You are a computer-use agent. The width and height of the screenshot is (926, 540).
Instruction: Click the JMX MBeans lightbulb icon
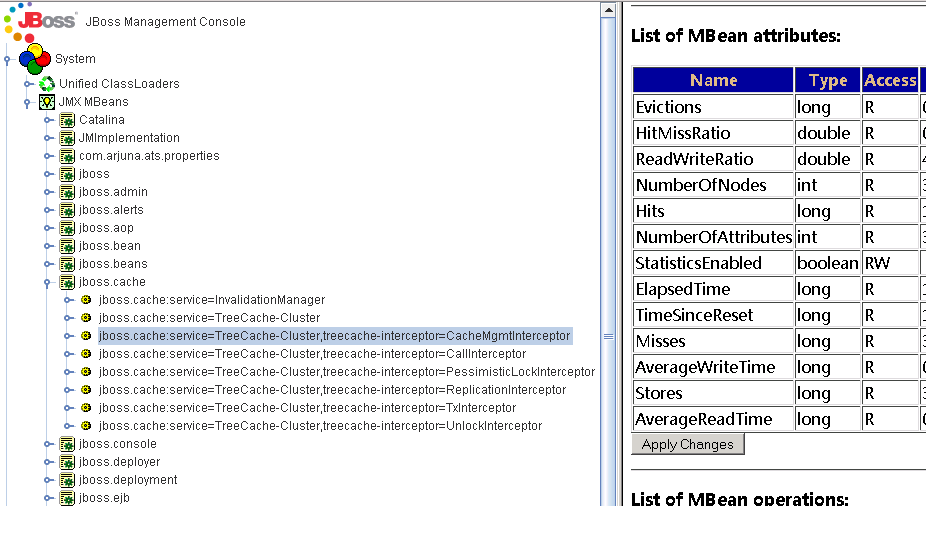pos(47,102)
